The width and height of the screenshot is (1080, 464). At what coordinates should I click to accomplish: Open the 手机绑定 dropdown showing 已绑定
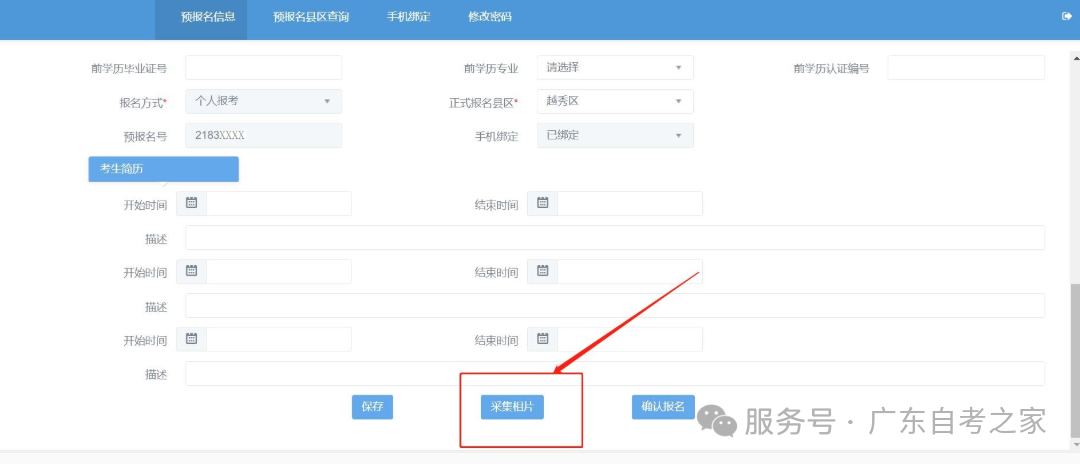click(x=615, y=135)
